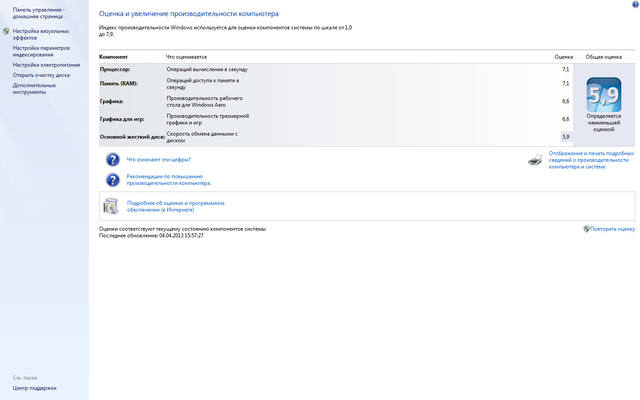Image resolution: width=640 pixels, height=400 pixels.
Task: Click the shield icon beside 'Настройка визуальных эффектов'
Action: coord(6,31)
